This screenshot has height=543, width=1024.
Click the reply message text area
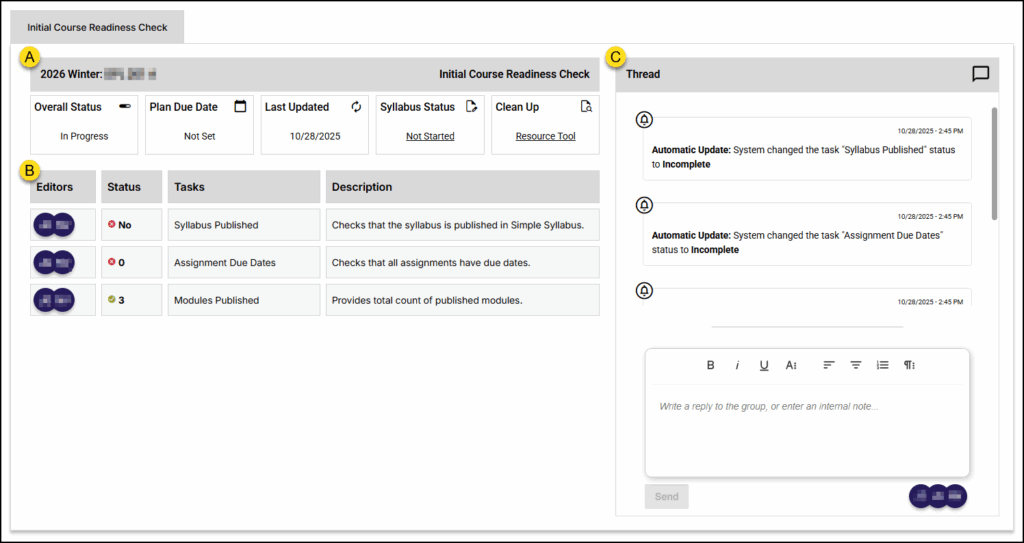click(807, 431)
